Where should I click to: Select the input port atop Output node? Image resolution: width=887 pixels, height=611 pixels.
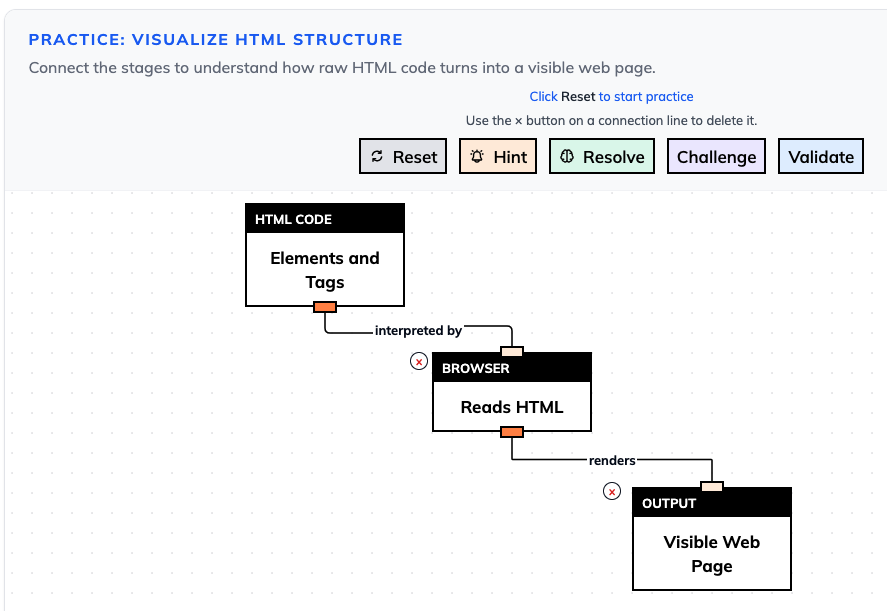[712, 486]
